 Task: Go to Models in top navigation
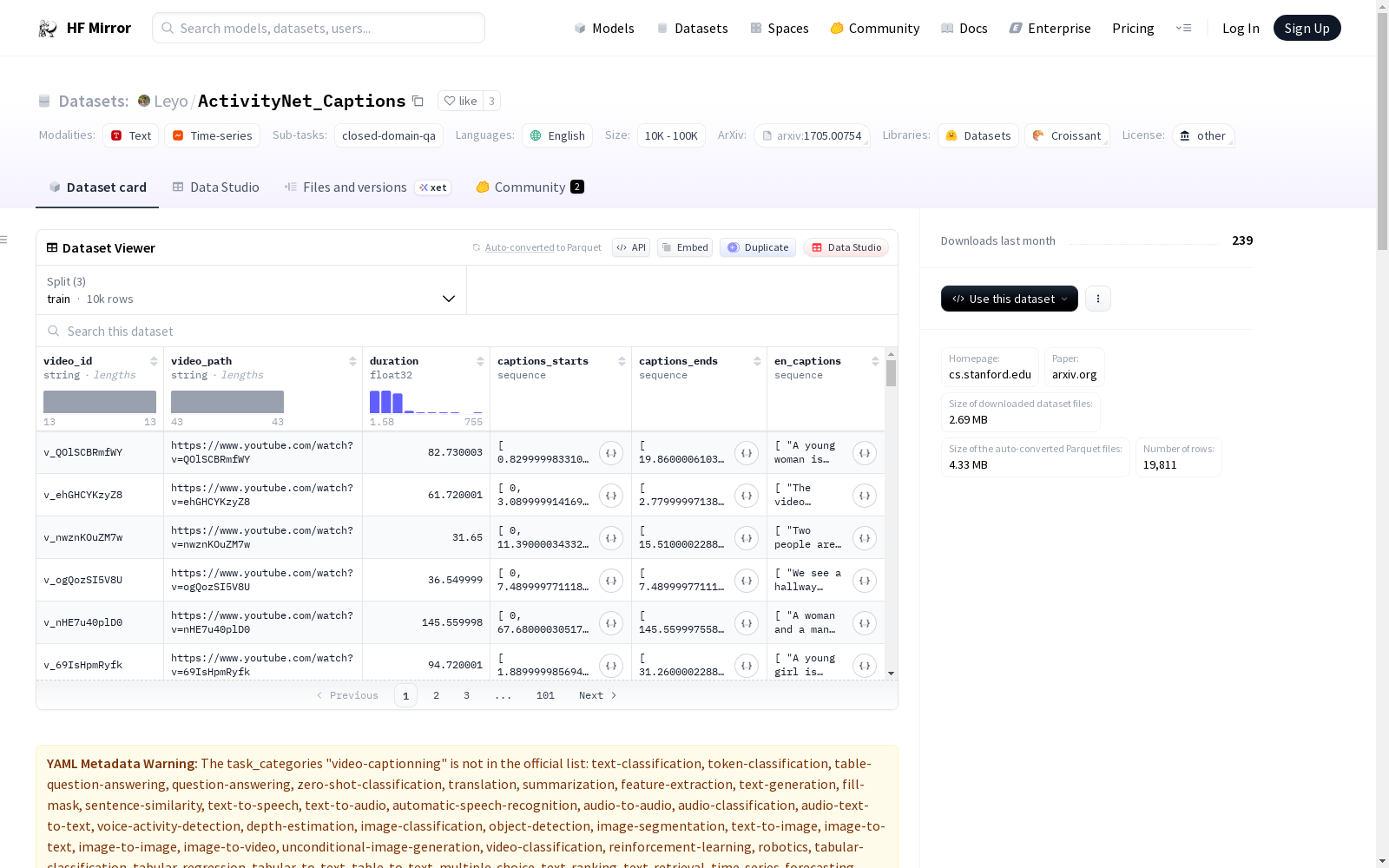point(604,29)
